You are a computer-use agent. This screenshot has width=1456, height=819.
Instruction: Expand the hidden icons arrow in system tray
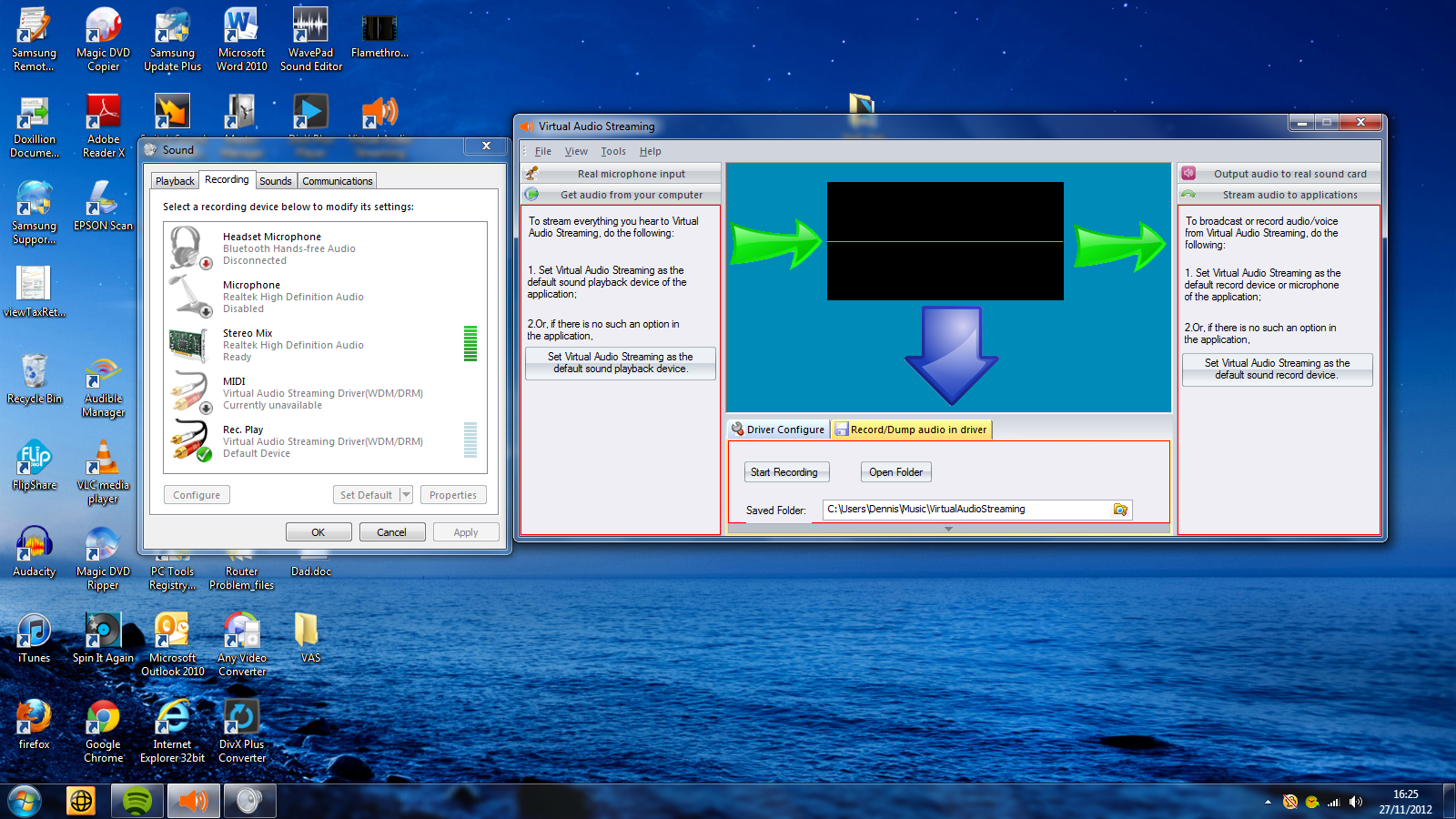(x=1268, y=802)
